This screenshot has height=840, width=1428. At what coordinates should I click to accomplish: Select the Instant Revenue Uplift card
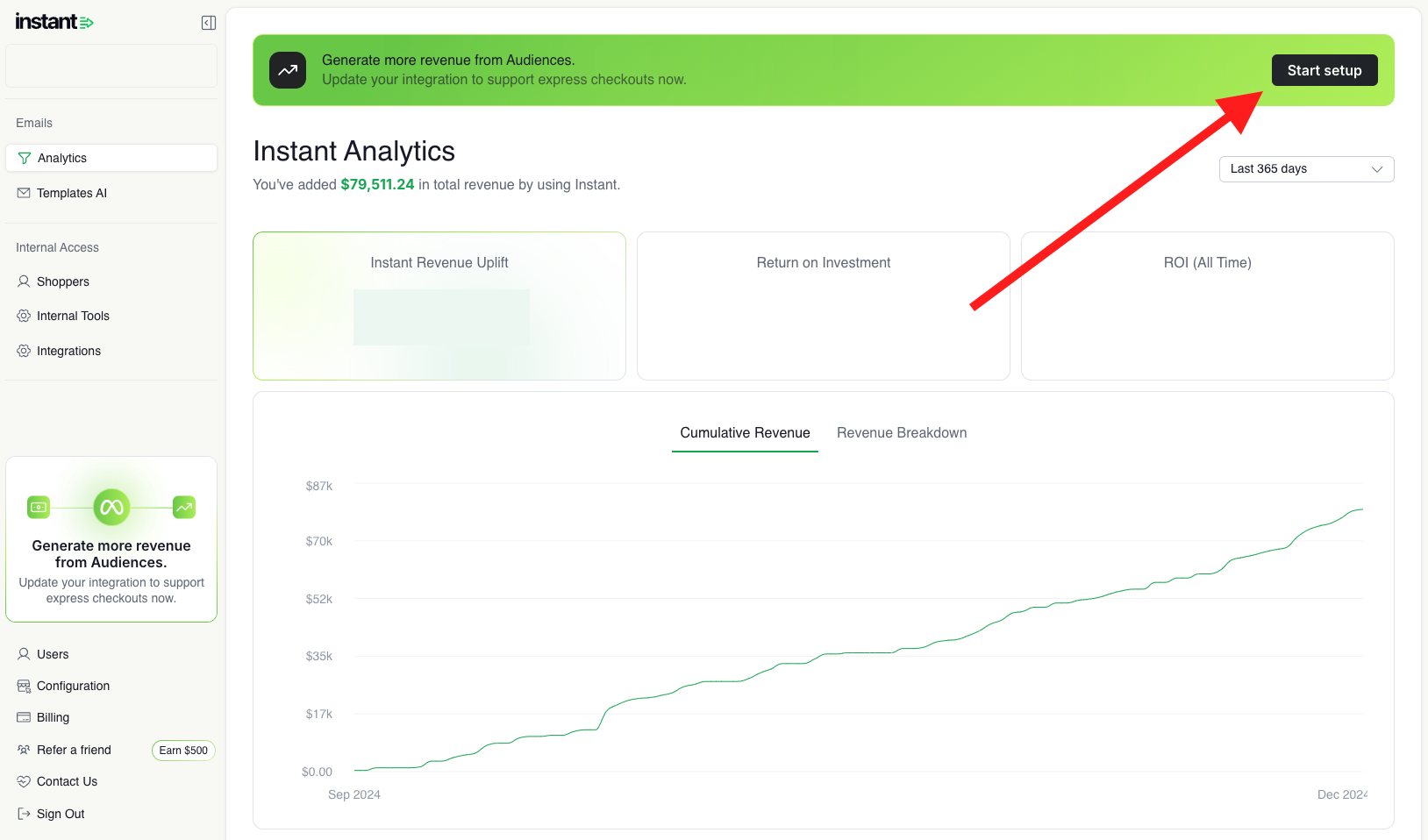click(439, 306)
